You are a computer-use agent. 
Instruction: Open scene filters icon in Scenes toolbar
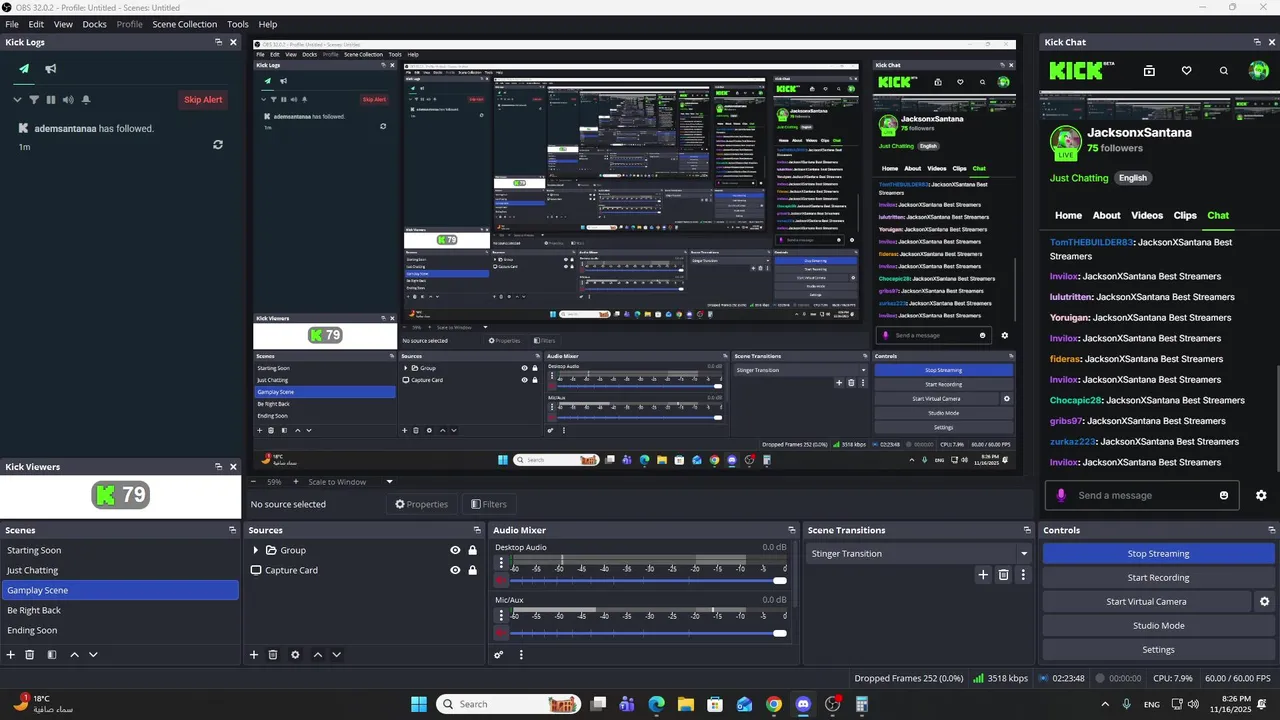52,655
